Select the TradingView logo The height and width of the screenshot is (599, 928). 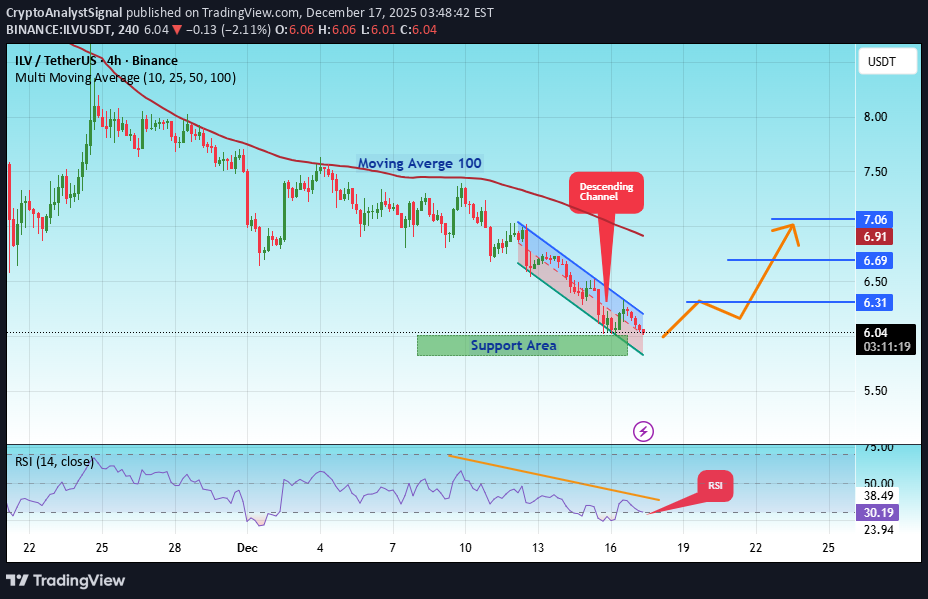[67, 580]
